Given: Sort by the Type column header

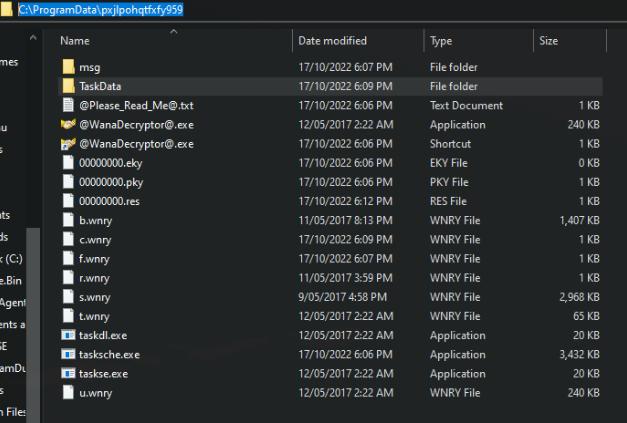Looking at the screenshot, I should click(441, 41).
